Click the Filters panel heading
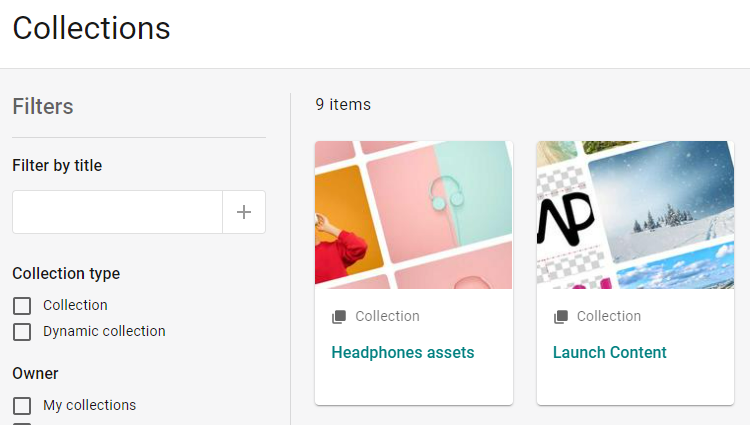 (43, 106)
